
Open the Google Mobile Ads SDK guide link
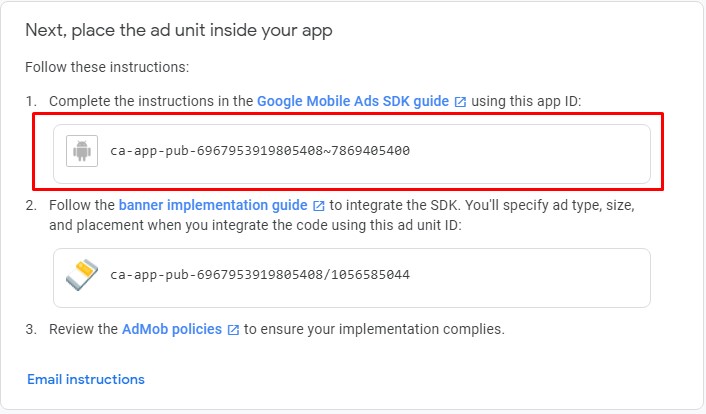(x=353, y=101)
